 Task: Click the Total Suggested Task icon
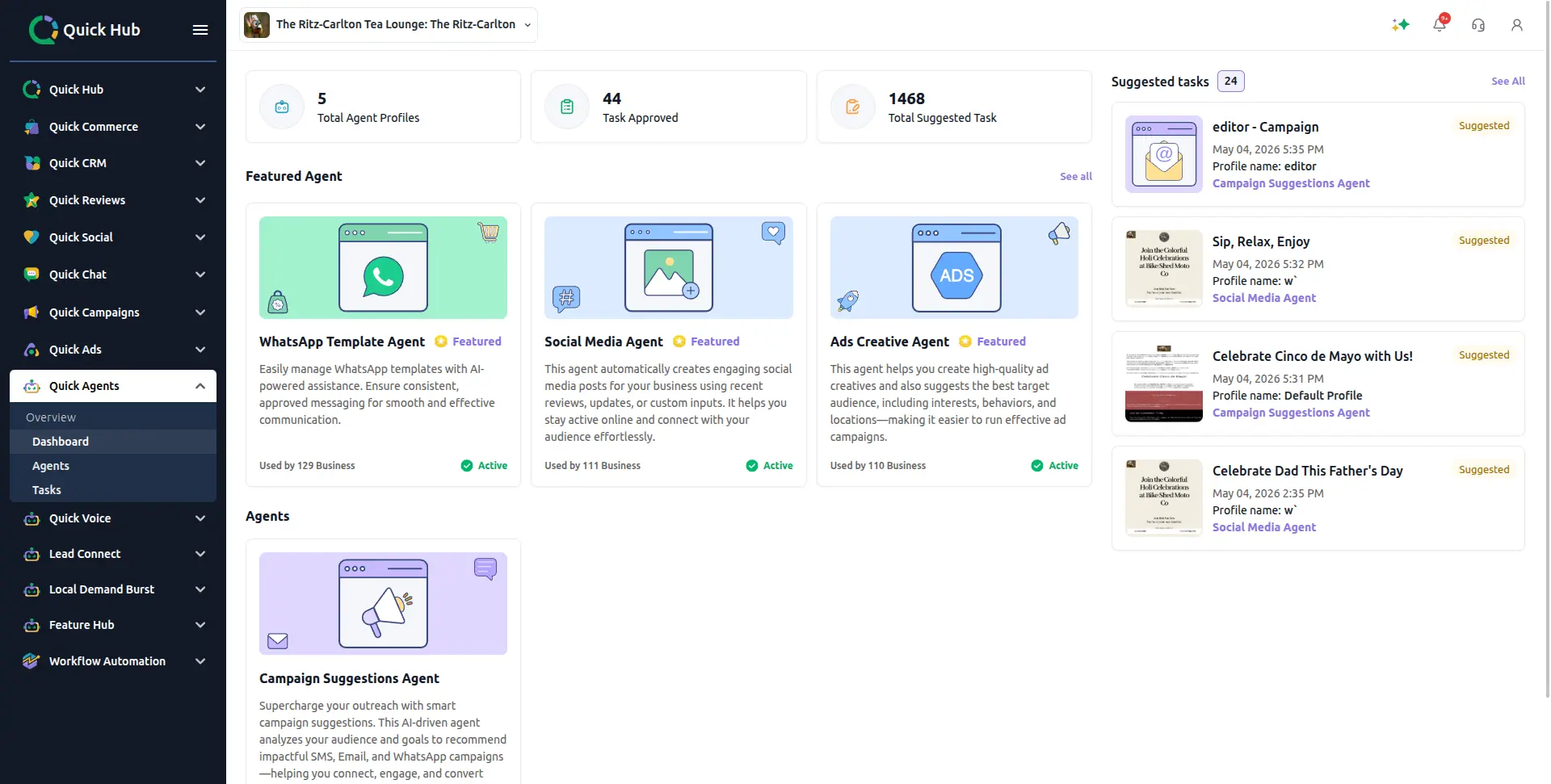853,107
